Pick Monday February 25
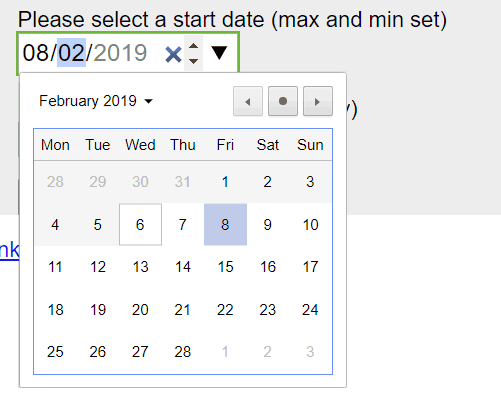Viewport: 501px width, 399px height. tap(55, 352)
